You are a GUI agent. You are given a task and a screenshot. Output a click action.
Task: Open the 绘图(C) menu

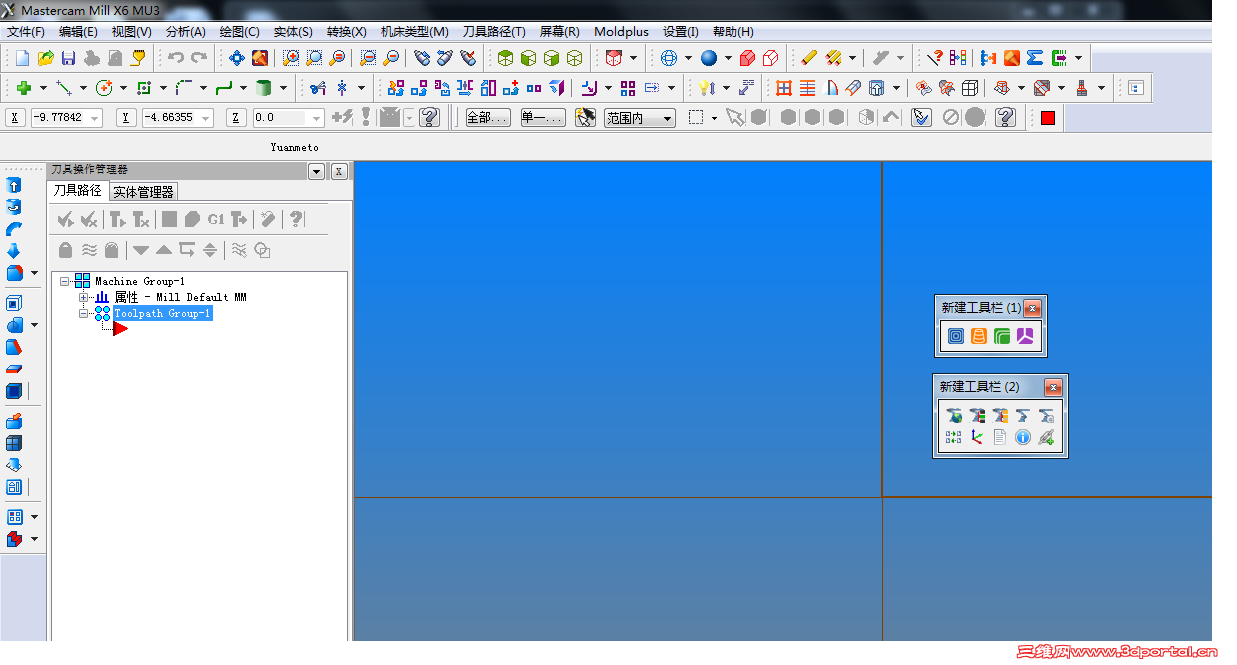(x=239, y=32)
